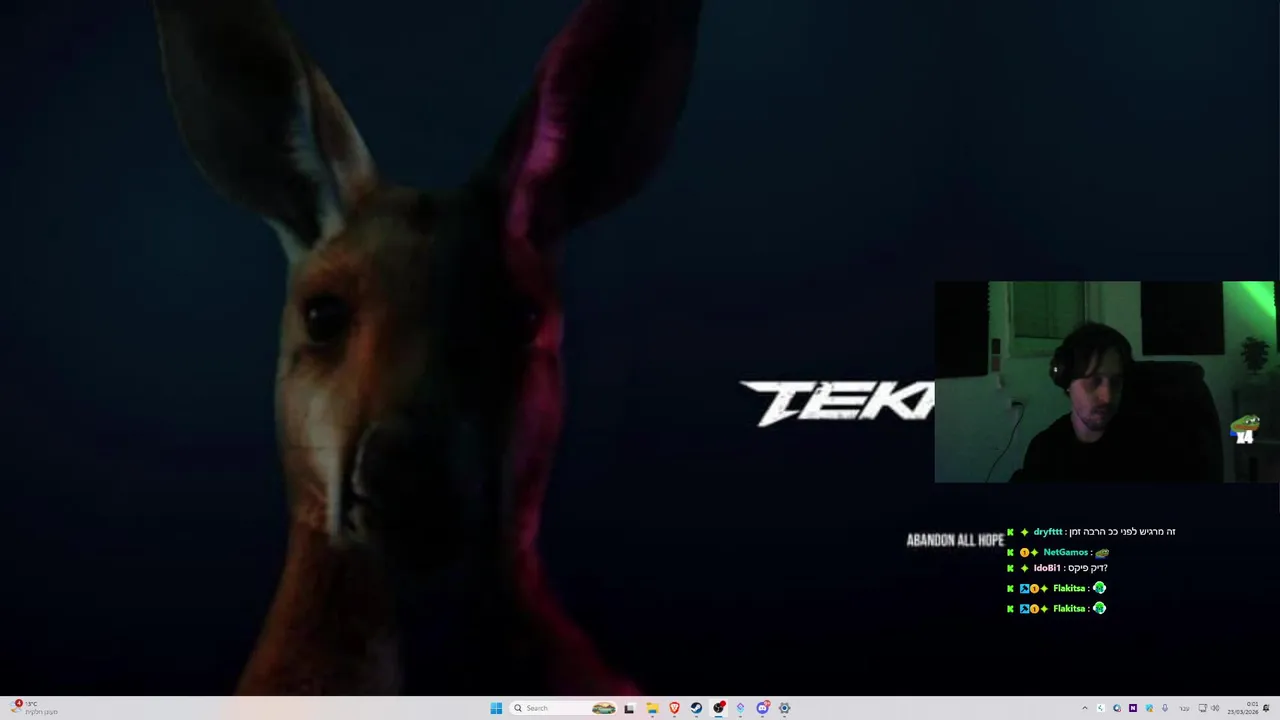
Task: Expand the hidden system tray icons
Action: click(x=1085, y=708)
